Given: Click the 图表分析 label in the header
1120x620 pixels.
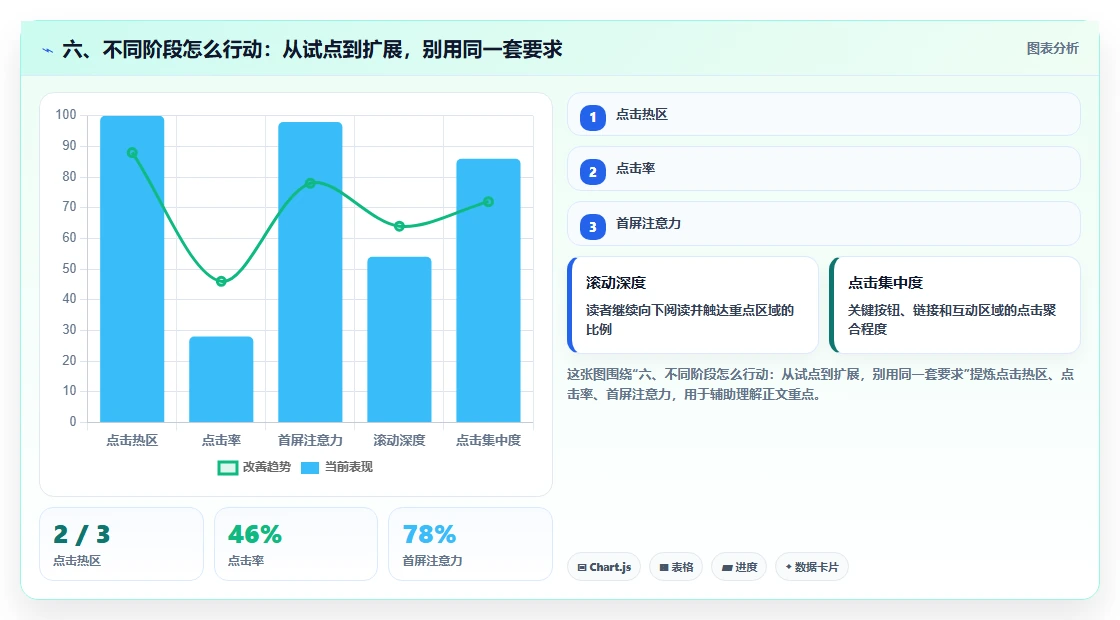Looking at the screenshot, I should tap(1052, 49).
